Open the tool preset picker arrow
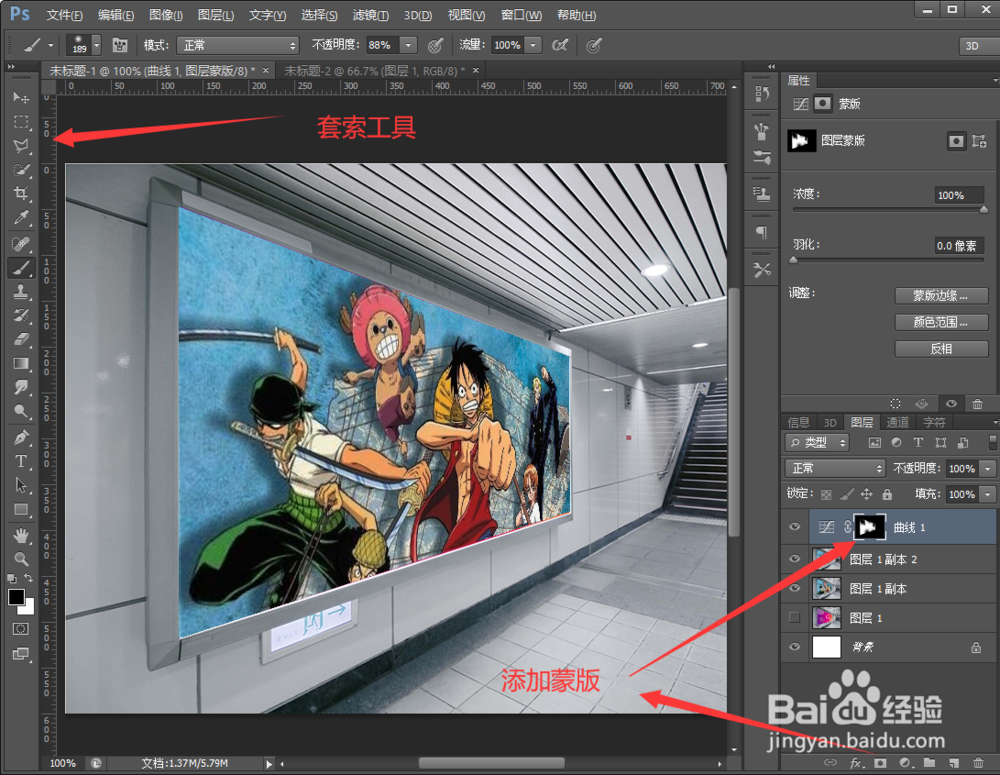Viewport: 1000px width, 775px height. pyautogui.click(x=50, y=45)
